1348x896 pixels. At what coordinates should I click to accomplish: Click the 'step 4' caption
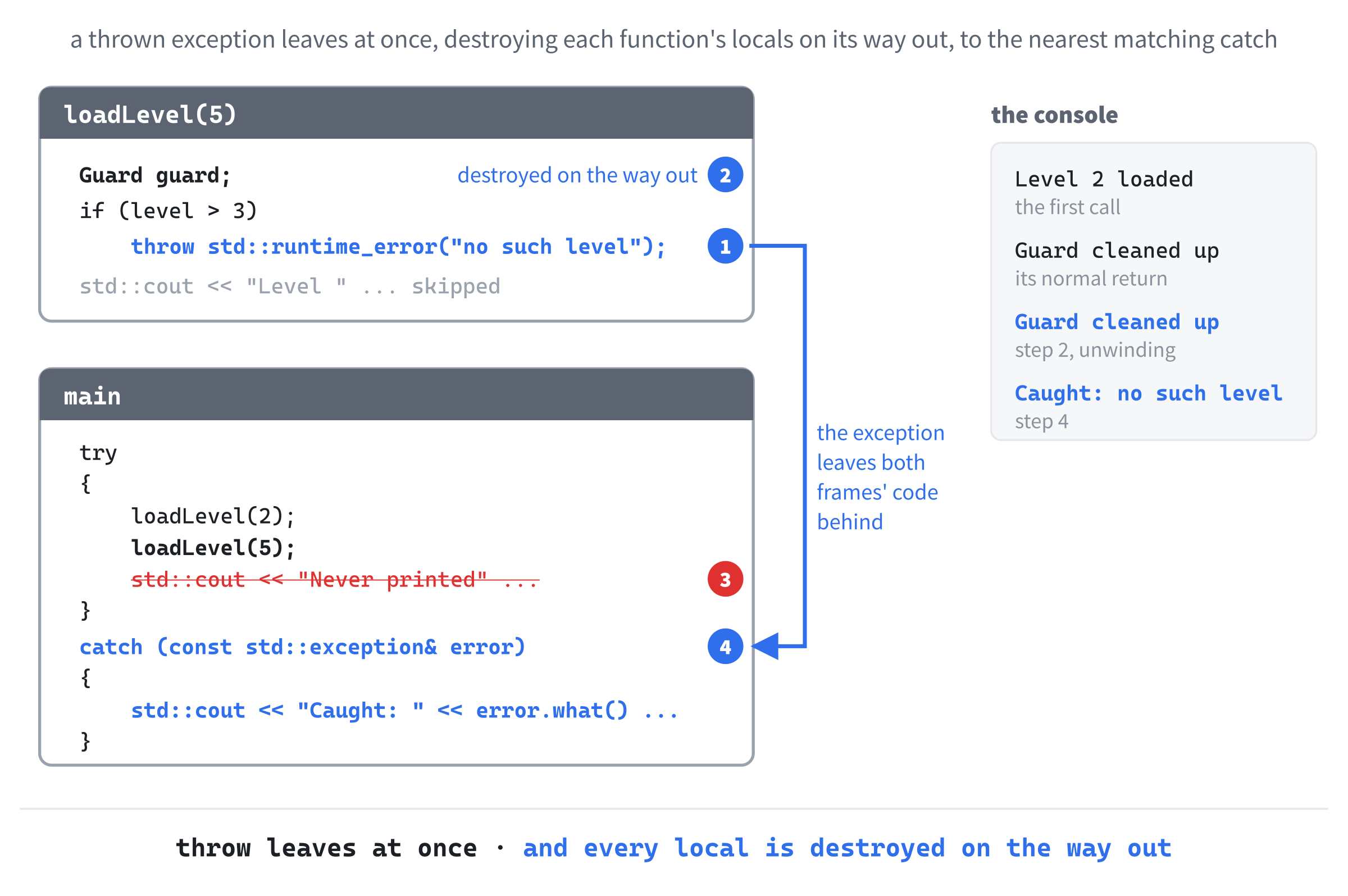pyautogui.click(x=1041, y=421)
